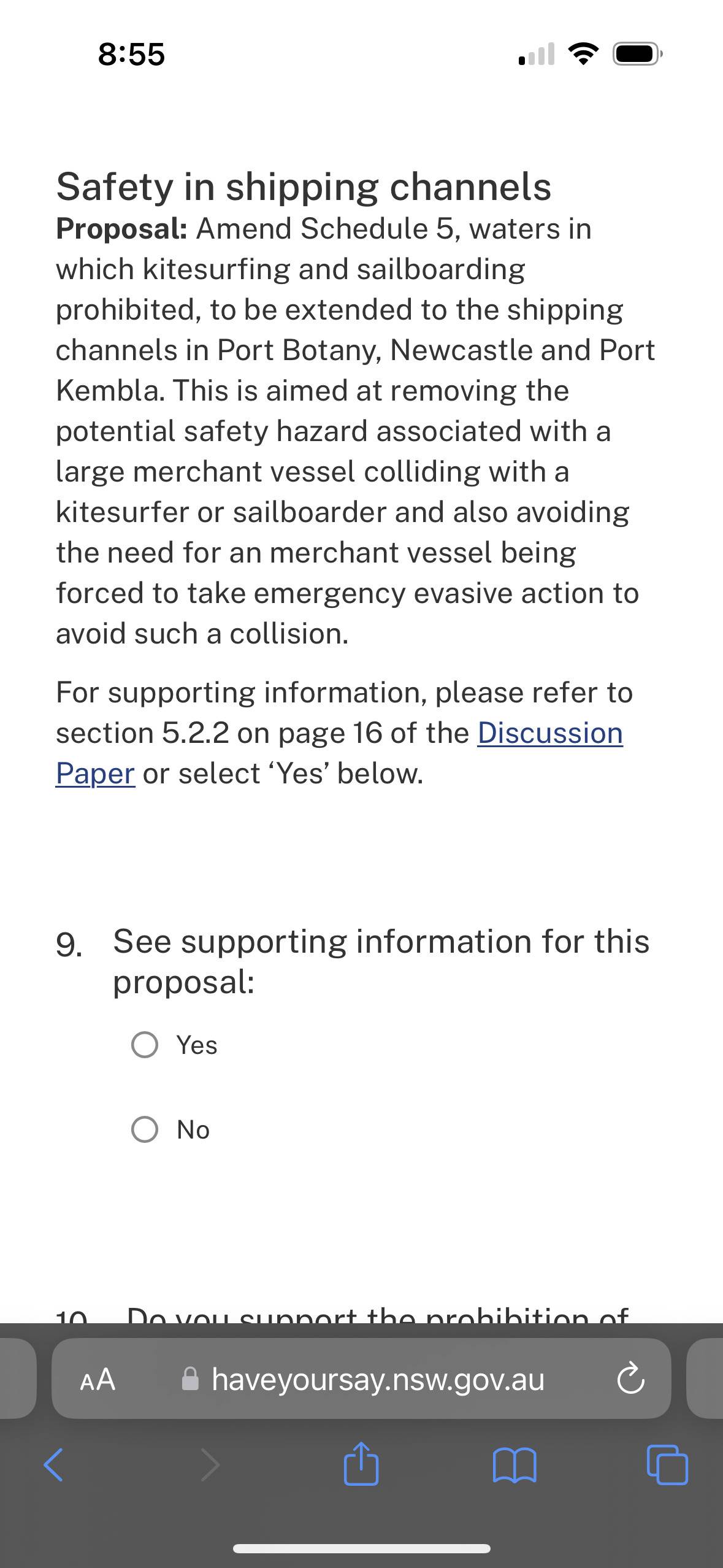Tap the haveyoursay.nsw.gov.au address field

378,1380
